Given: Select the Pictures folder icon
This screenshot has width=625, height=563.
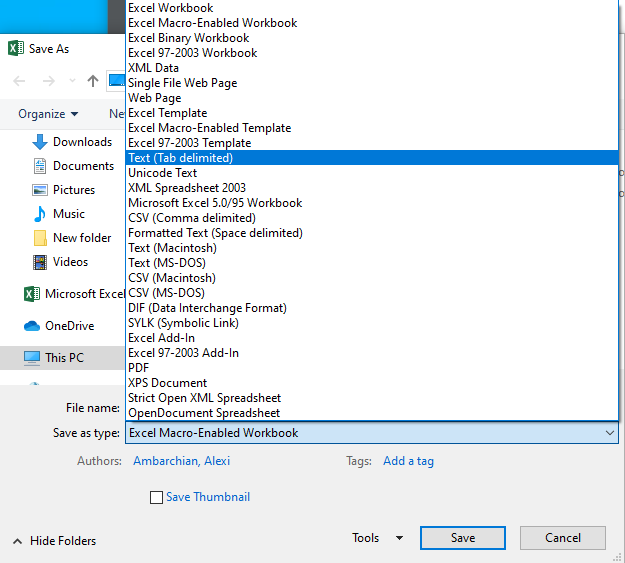Looking at the screenshot, I should 40,190.
